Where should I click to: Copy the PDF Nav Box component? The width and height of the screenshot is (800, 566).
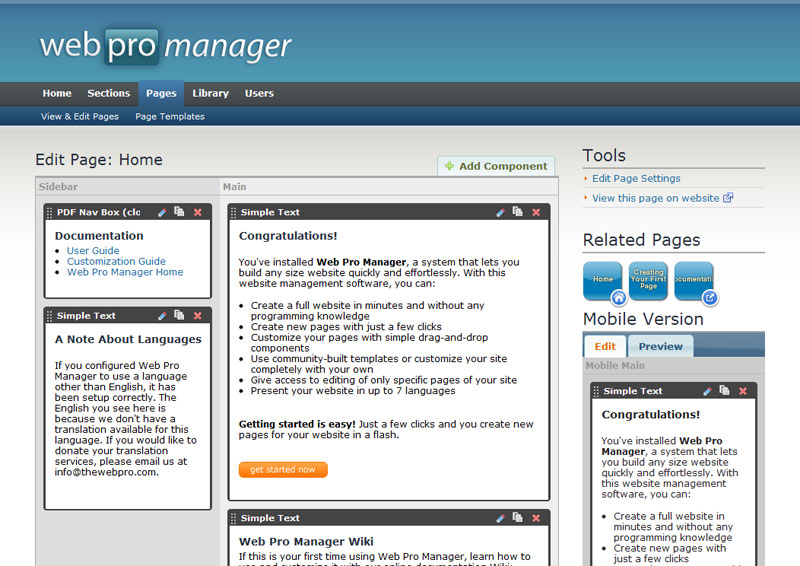click(x=179, y=211)
